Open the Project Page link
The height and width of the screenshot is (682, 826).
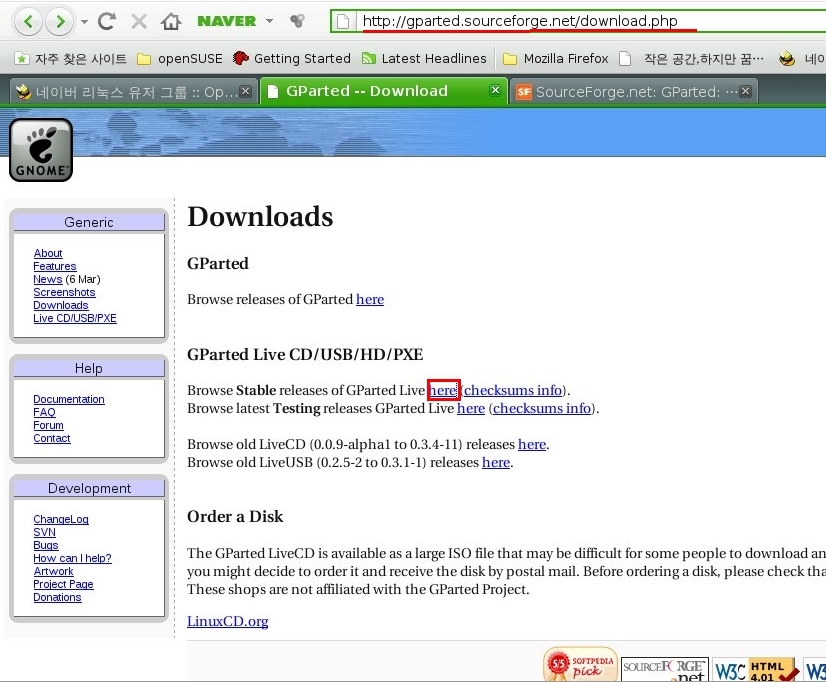click(x=63, y=584)
